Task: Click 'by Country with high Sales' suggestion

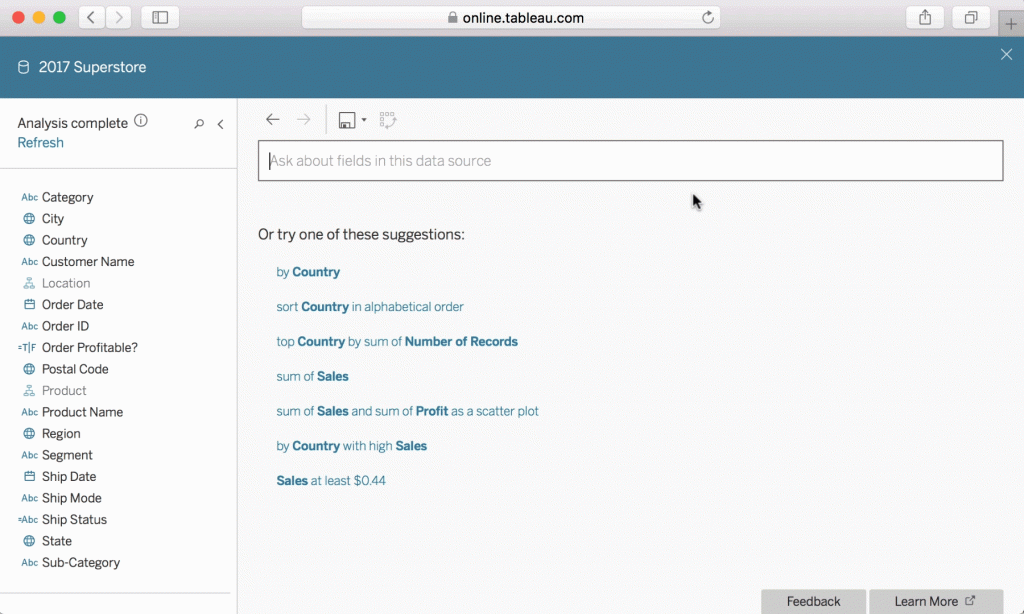Action: (x=351, y=446)
